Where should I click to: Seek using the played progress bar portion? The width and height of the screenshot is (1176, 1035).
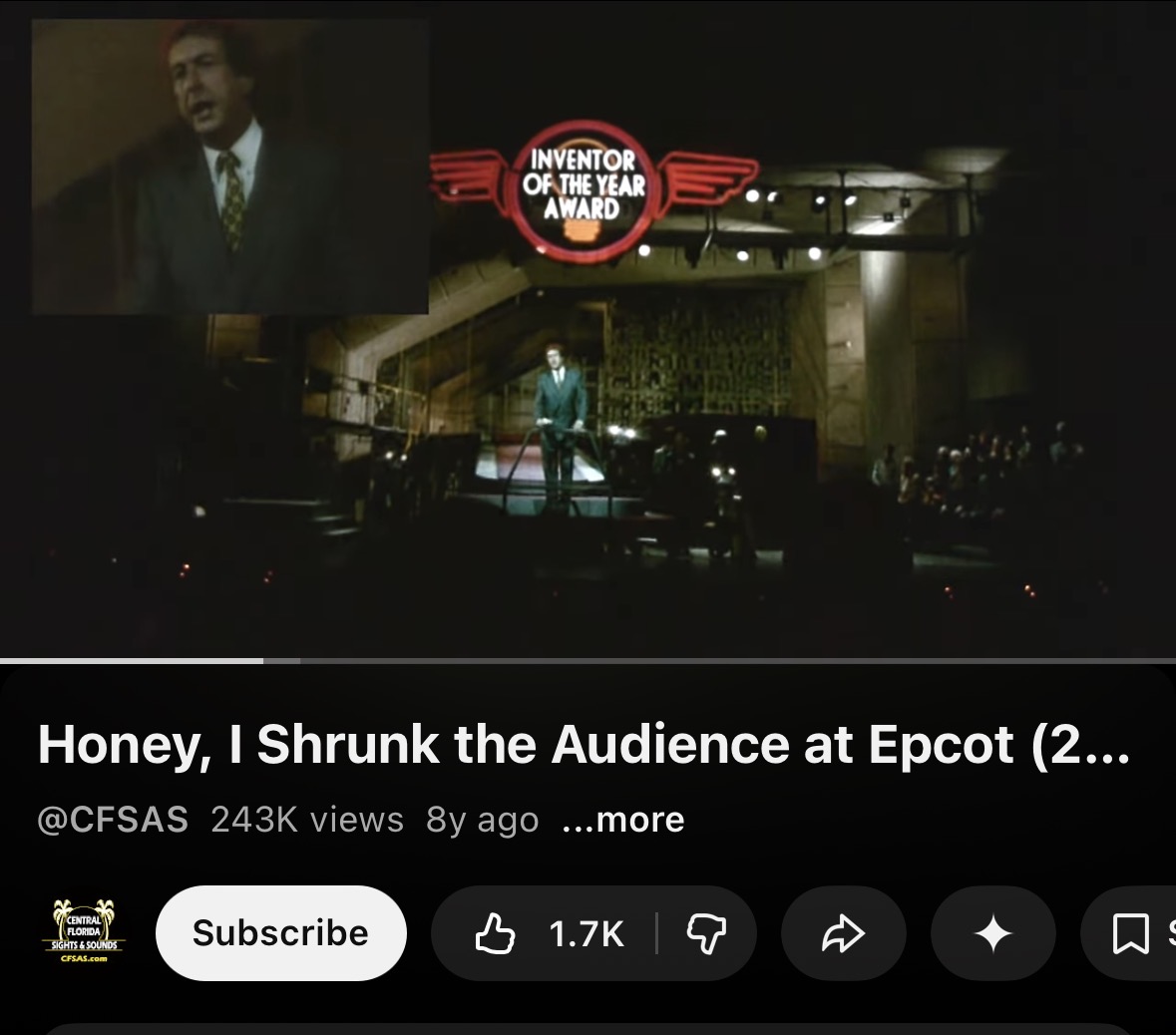(132, 661)
